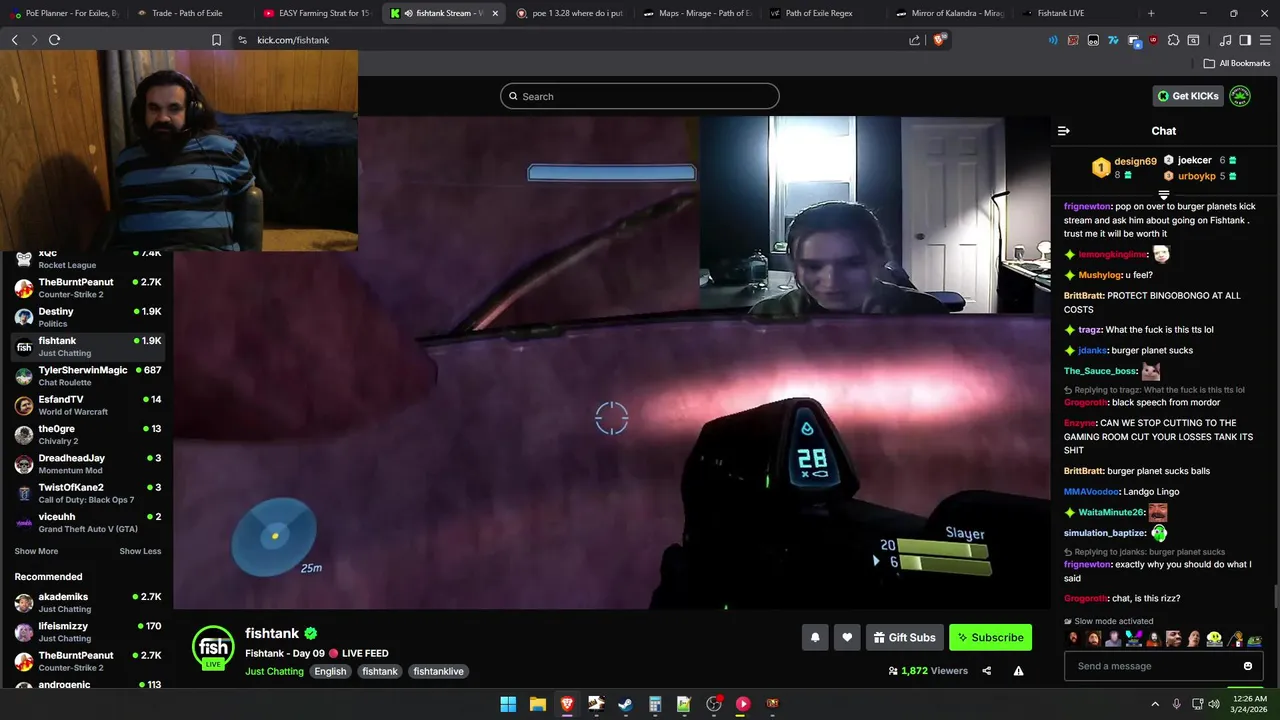Image resolution: width=1280 pixels, height=720 pixels.
Task: Open the emoji picker in message box
Action: [x=1247, y=666]
